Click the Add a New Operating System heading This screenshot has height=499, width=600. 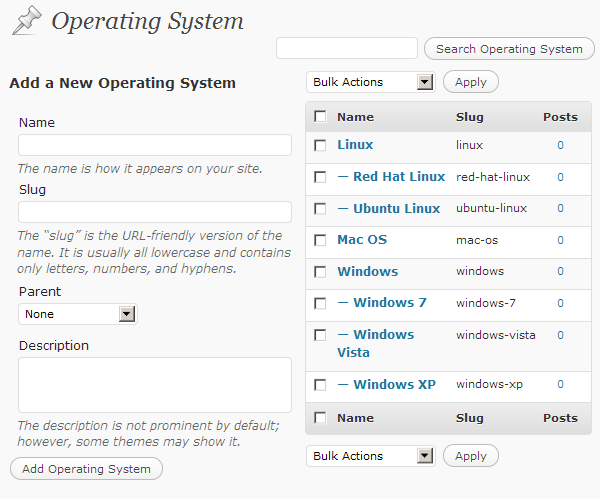coord(122,83)
